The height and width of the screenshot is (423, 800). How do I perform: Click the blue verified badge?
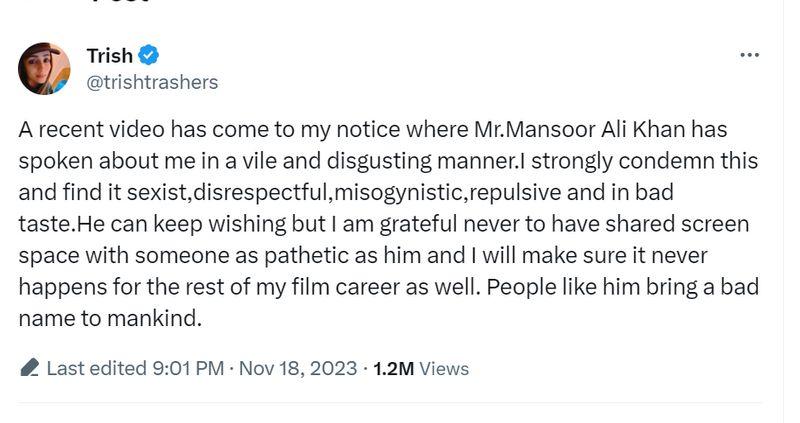(x=149, y=56)
